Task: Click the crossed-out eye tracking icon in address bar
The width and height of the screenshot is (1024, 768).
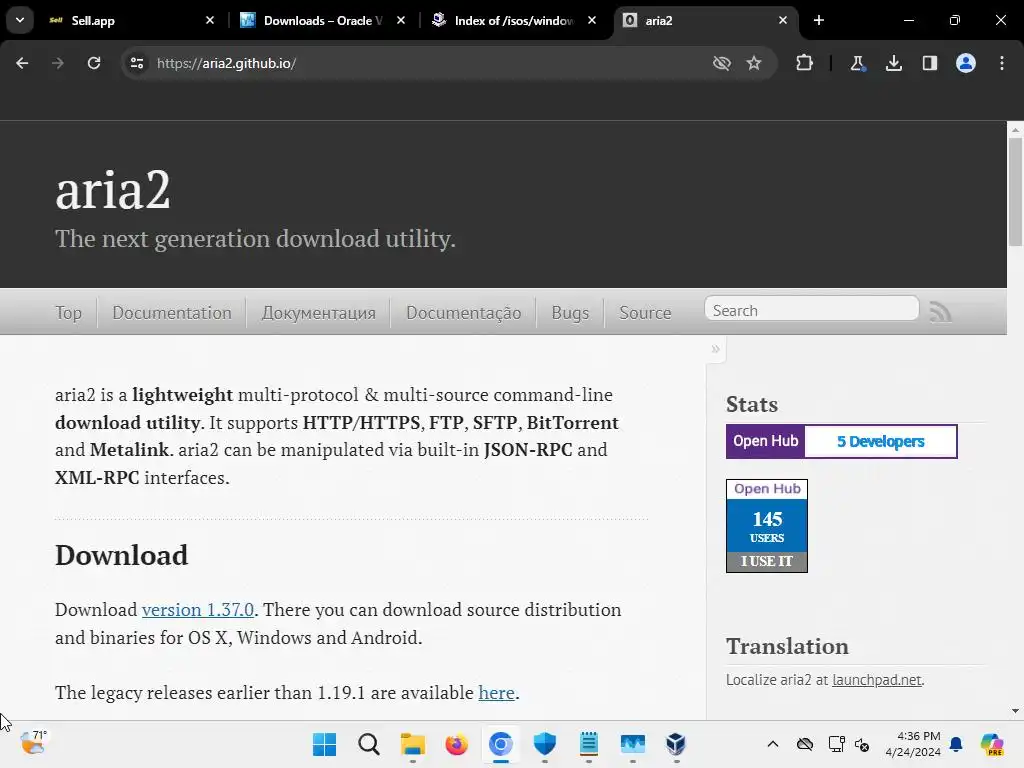Action: pyautogui.click(x=722, y=63)
